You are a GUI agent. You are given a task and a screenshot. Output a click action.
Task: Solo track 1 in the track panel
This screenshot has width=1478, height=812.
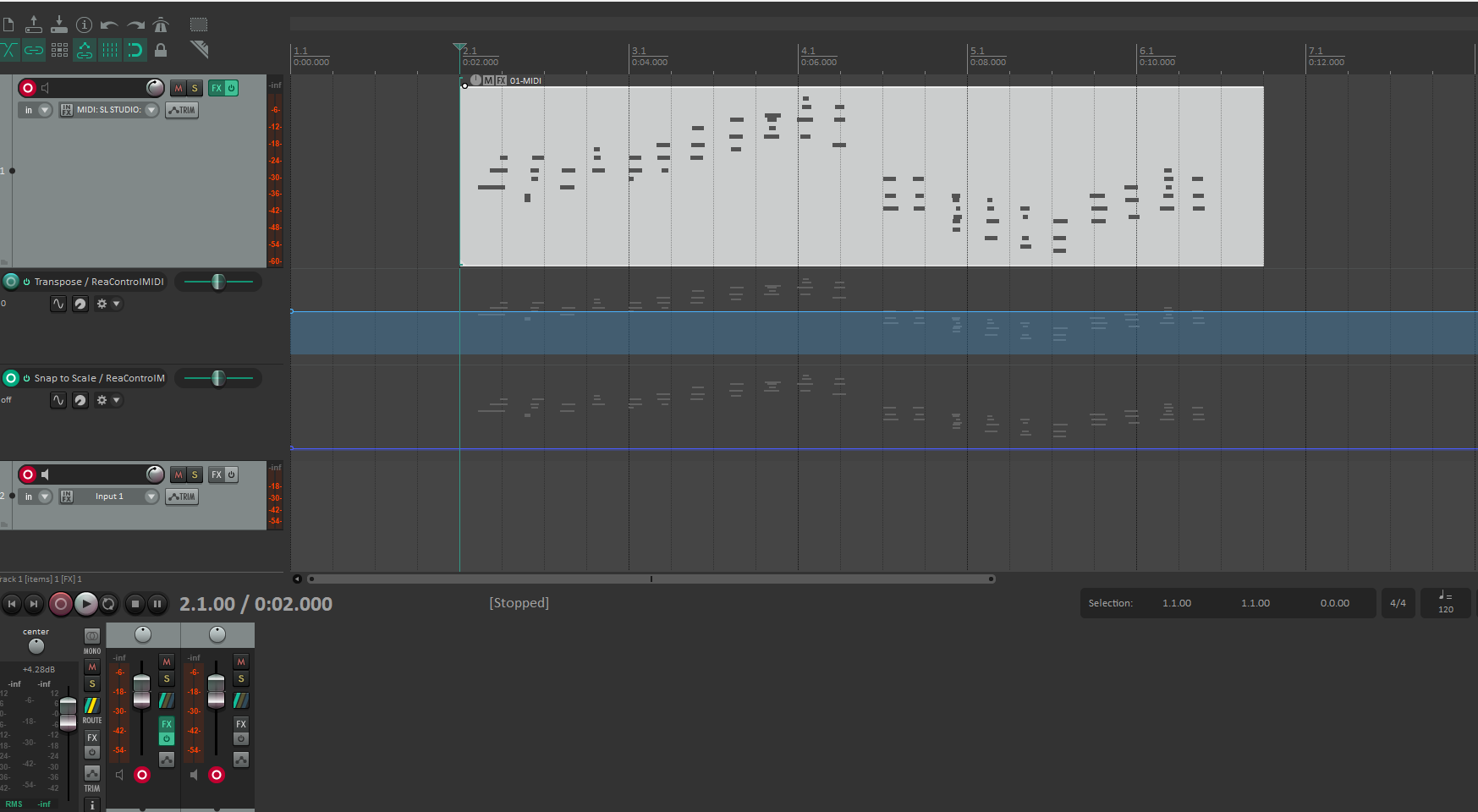(x=195, y=88)
